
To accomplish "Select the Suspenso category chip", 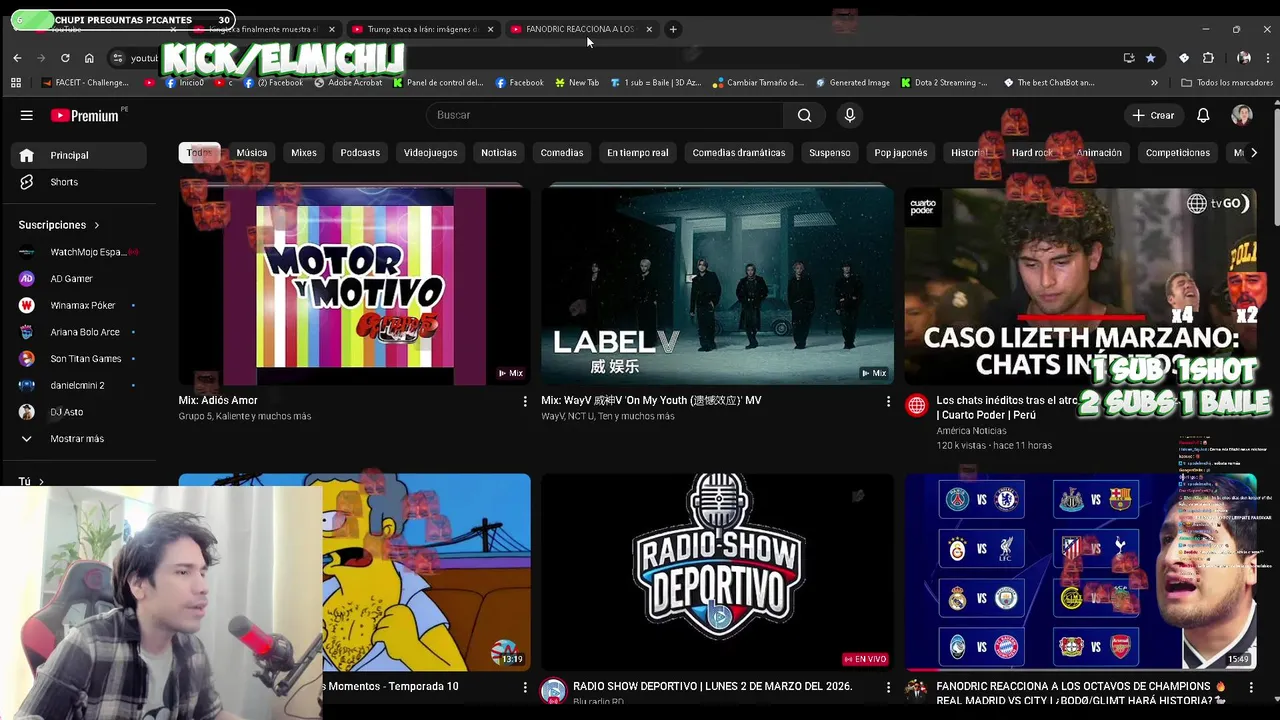I will (830, 153).
